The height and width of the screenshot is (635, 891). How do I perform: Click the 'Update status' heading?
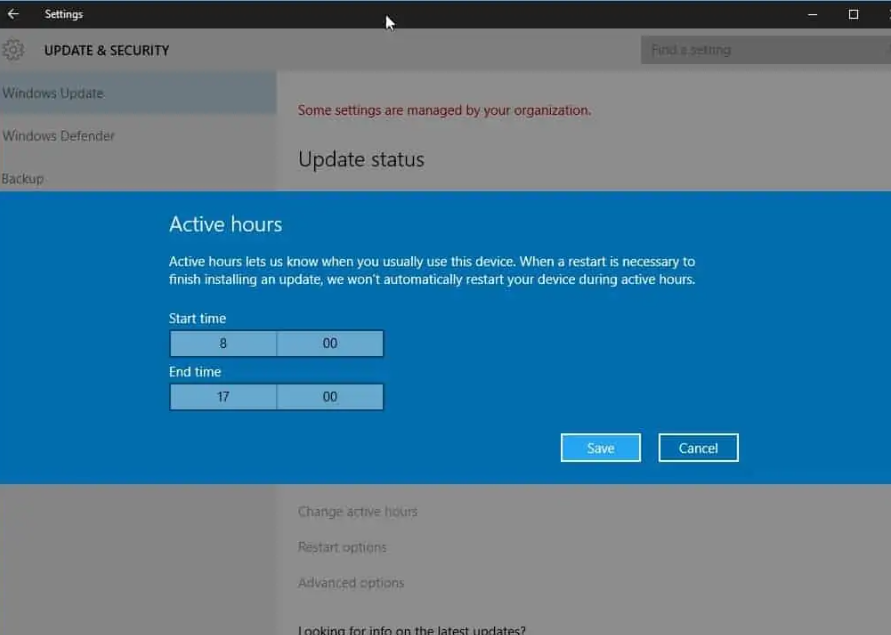pyautogui.click(x=361, y=160)
